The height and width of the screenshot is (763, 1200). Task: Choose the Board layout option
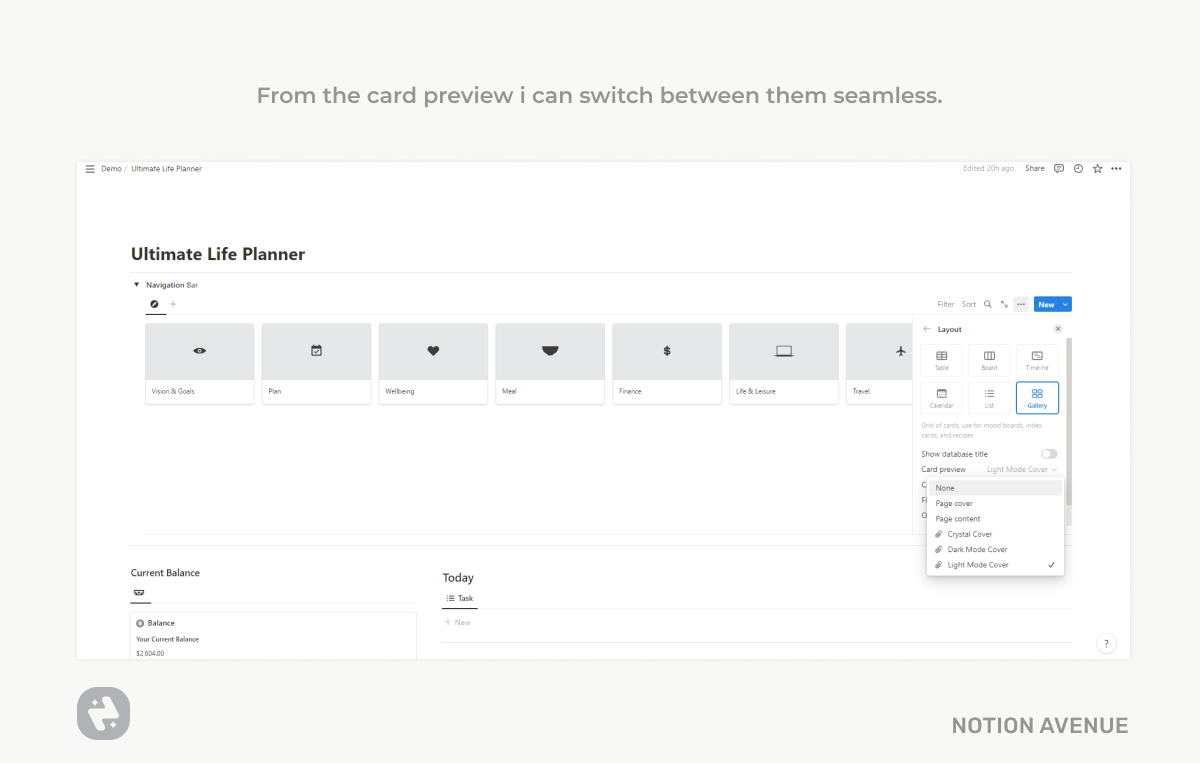(989, 360)
